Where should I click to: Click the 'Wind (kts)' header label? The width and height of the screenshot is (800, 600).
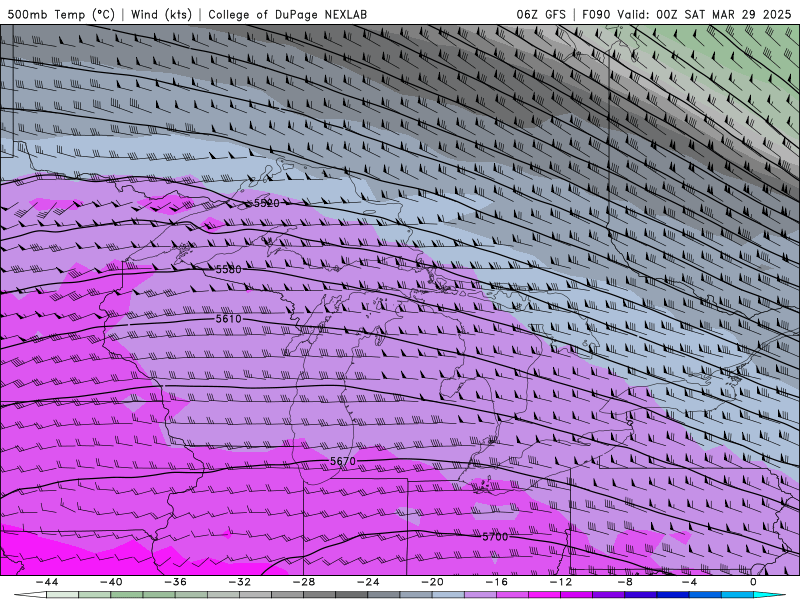point(161,14)
